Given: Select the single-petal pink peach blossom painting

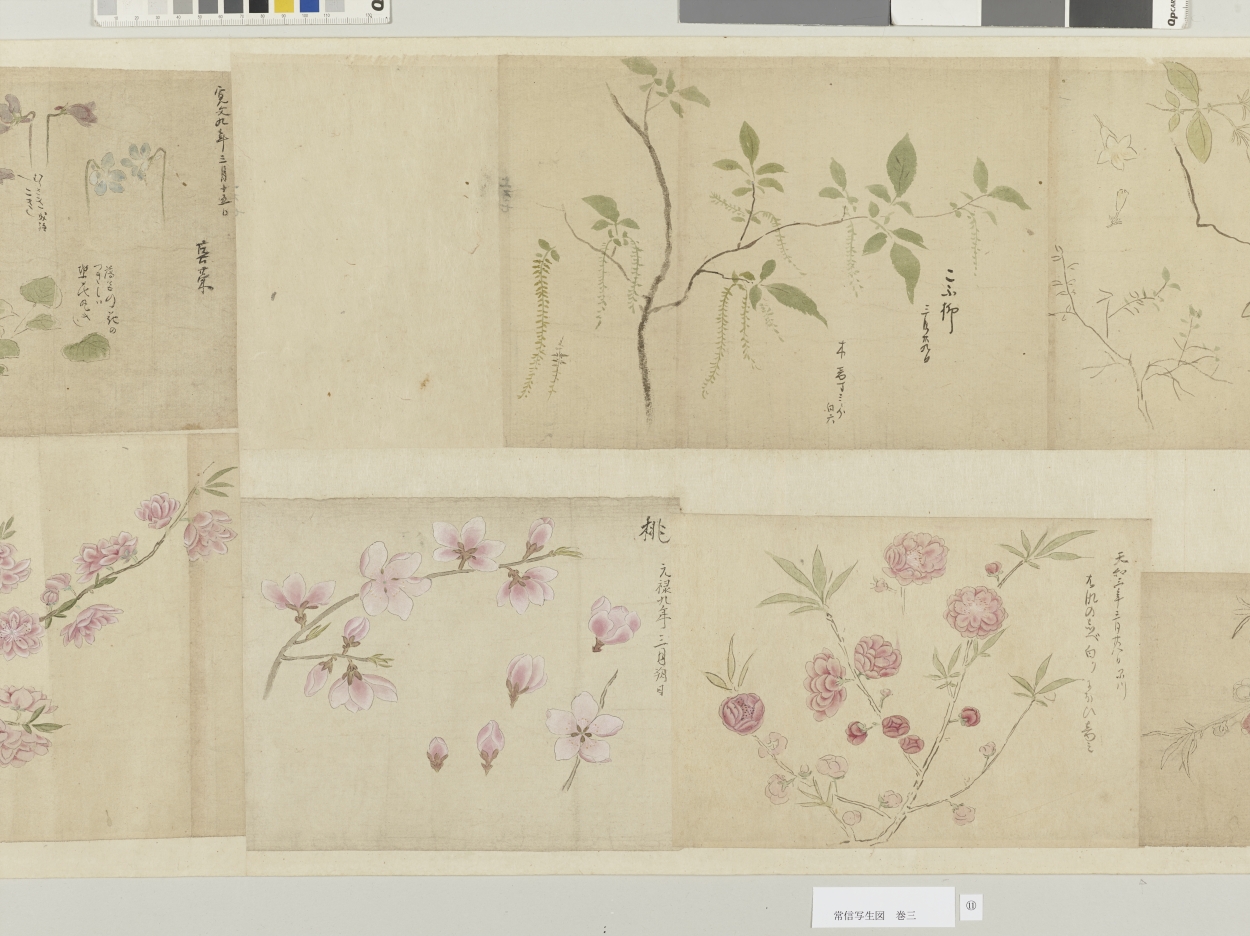Looking at the screenshot, I should point(461,673).
